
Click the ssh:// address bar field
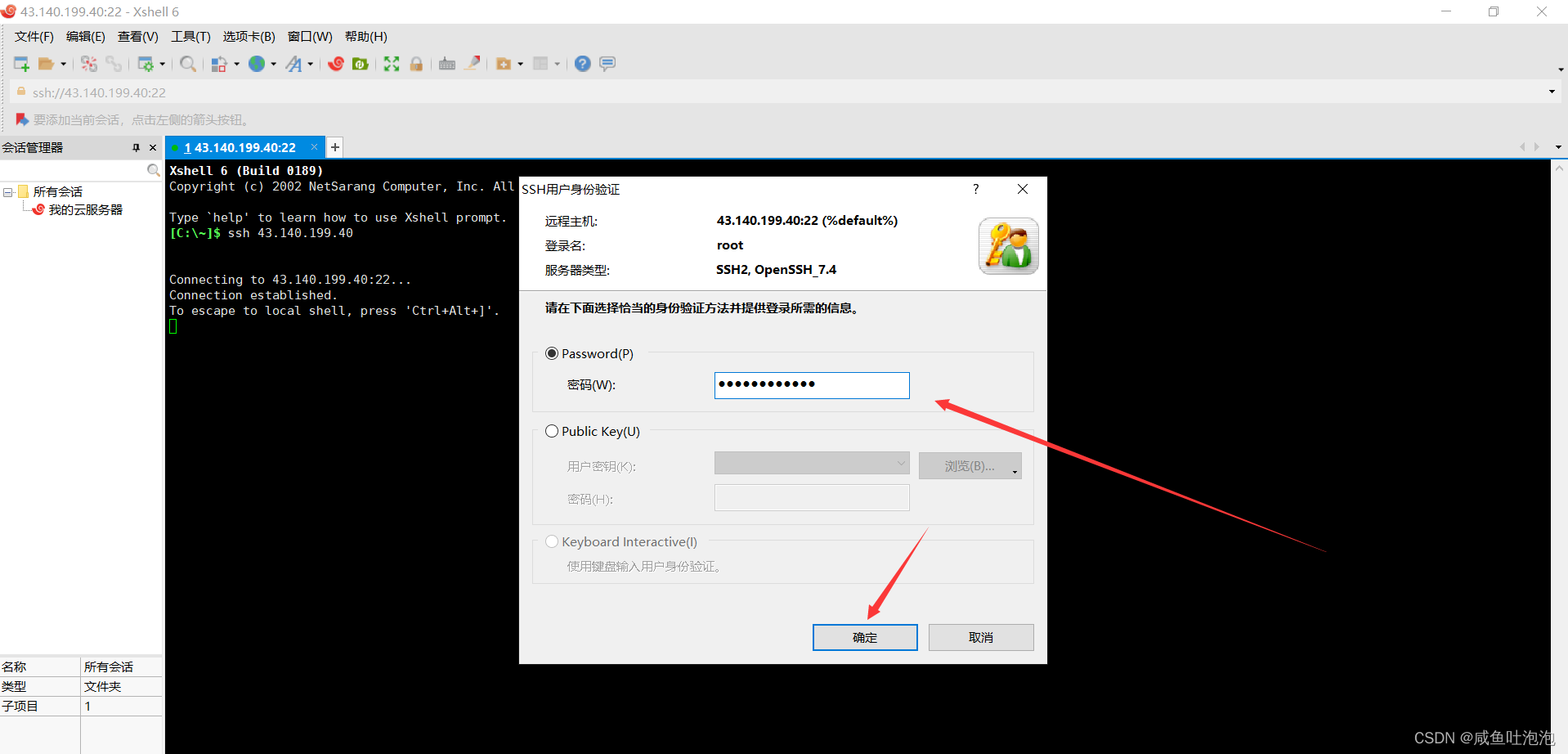click(x=785, y=92)
